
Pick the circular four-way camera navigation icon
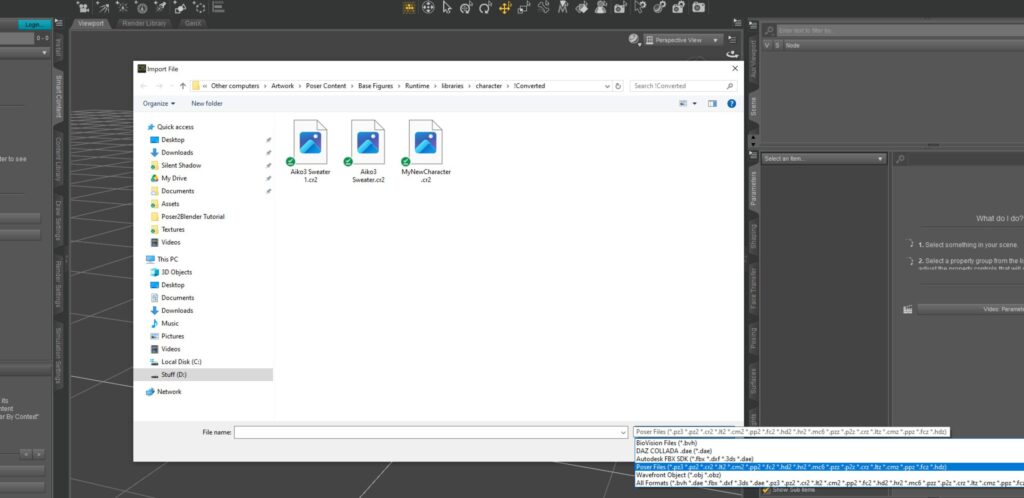[428, 8]
